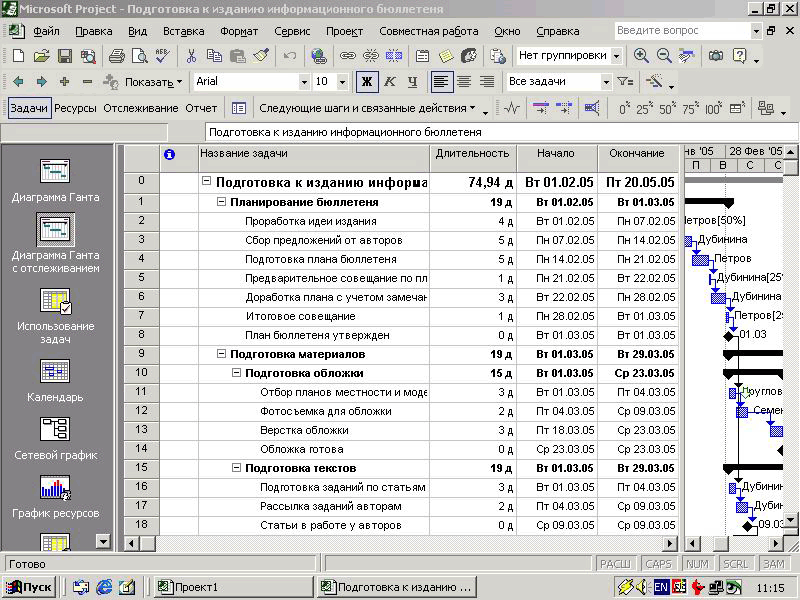Image resolution: width=800 pixels, height=600 pixels.
Task: Cut selection with scissors icon
Action: [x=191, y=55]
